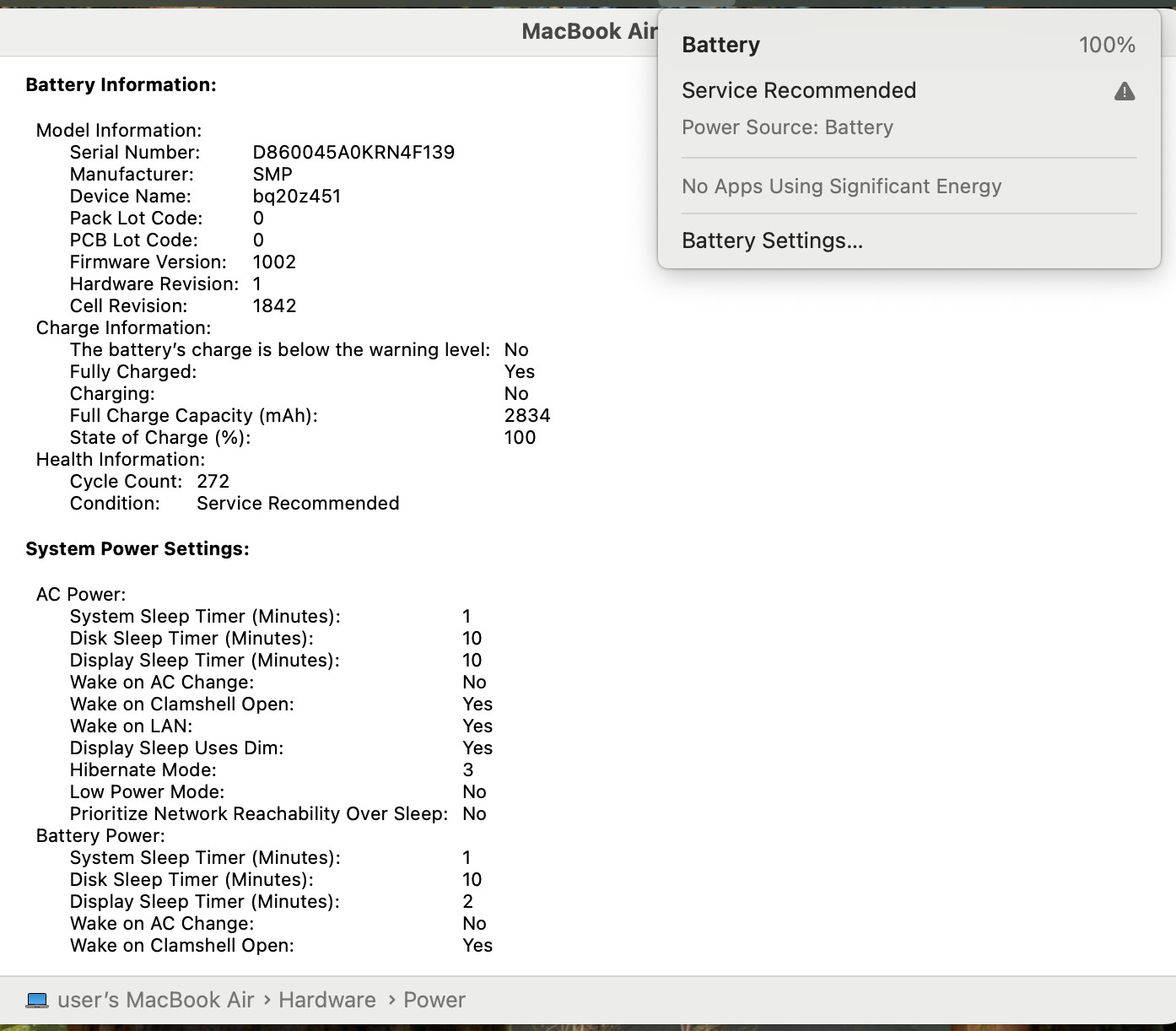Click "Prioritize Network Reachability Over Sleep:" label
The height and width of the screenshot is (1031, 1176).
pyautogui.click(x=259, y=814)
